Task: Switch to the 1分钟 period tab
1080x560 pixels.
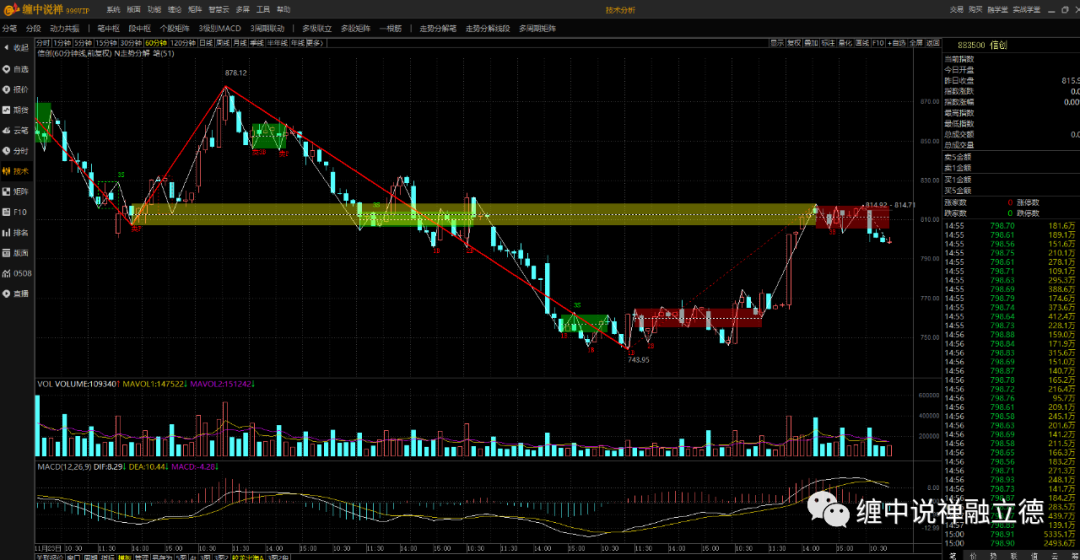Action: (62, 43)
